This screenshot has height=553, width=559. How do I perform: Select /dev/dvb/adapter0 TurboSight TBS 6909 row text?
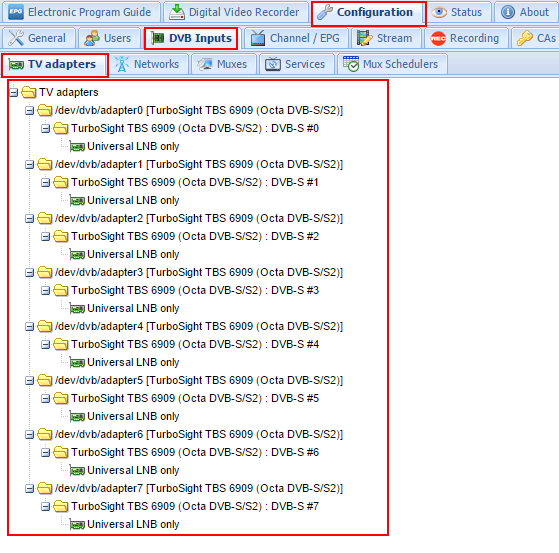click(199, 111)
